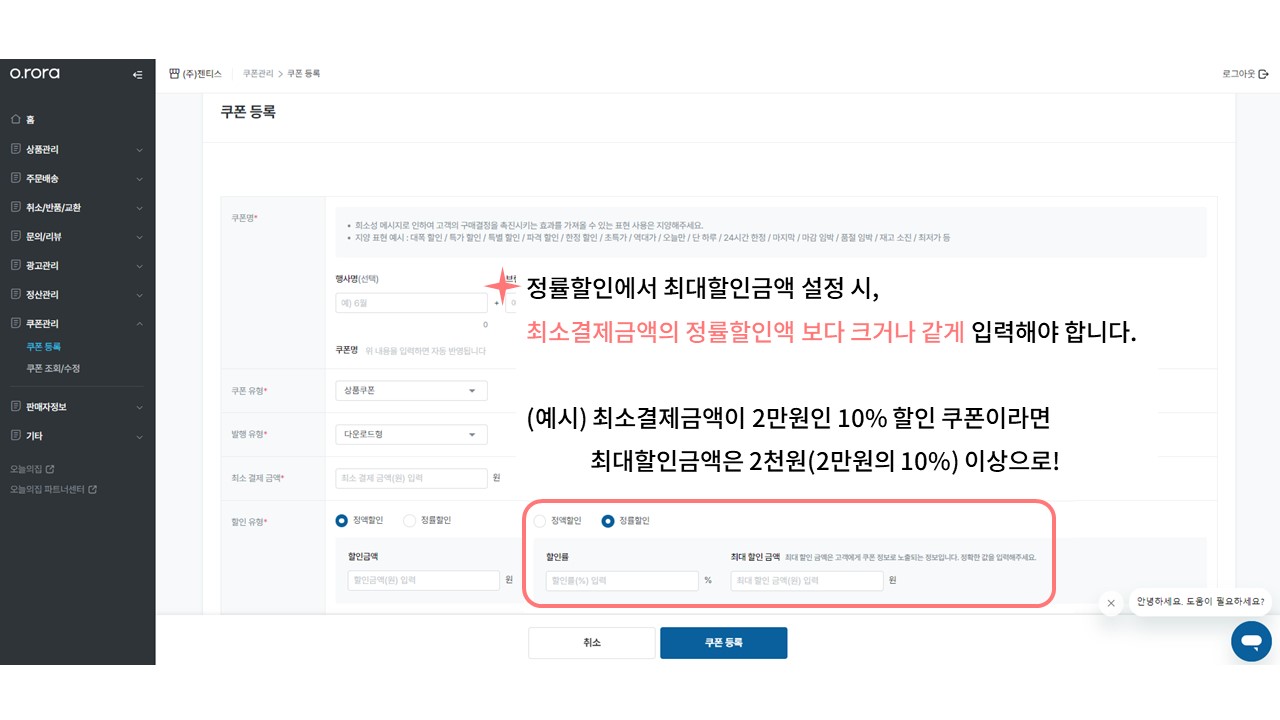Expand the 판매자정보 chevron
Image resolution: width=1280 pixels, height=720 pixels.
[x=139, y=408]
